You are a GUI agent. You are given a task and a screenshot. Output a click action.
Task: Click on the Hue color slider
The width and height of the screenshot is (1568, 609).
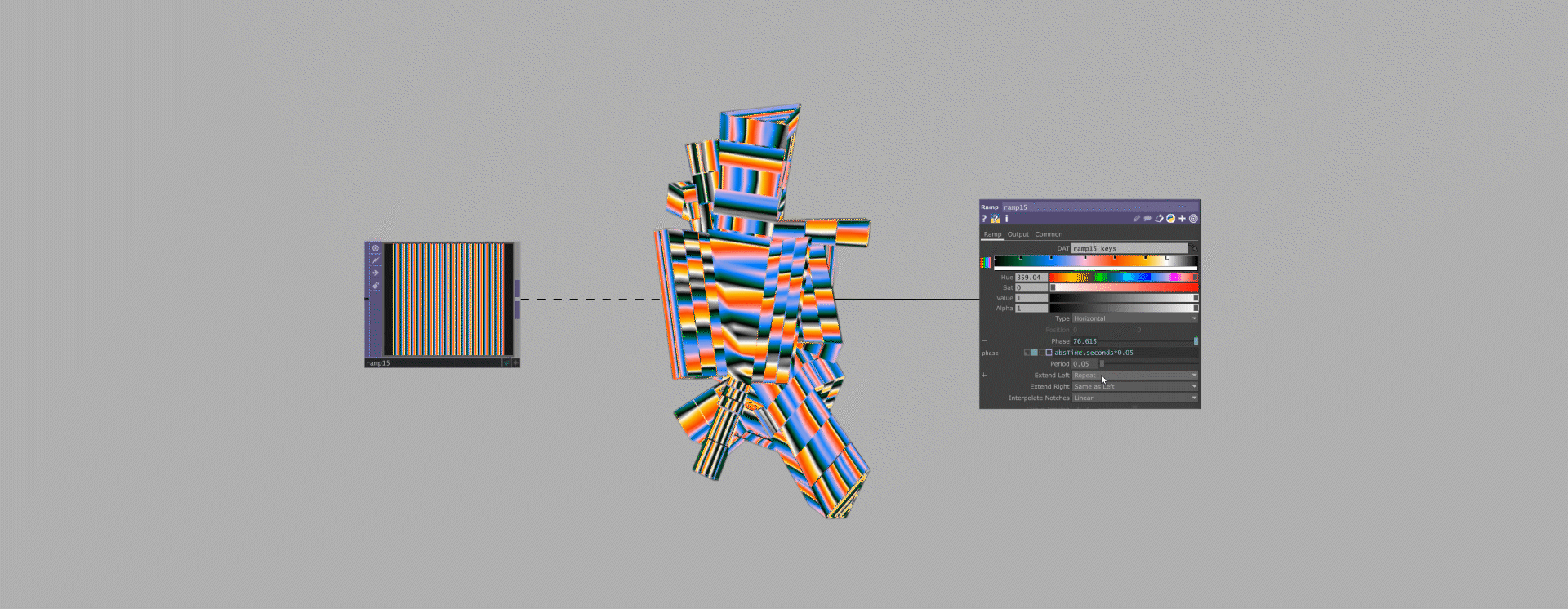1124,278
